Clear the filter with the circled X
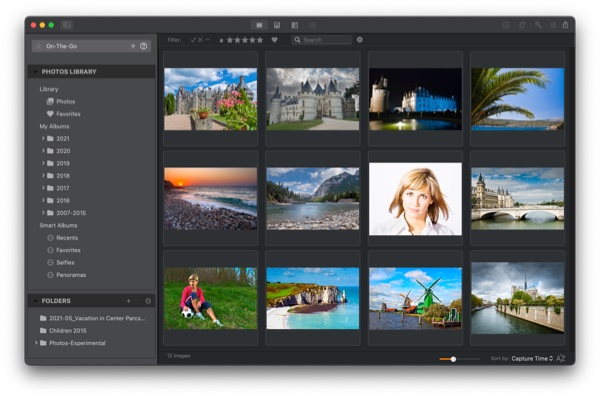 click(360, 40)
